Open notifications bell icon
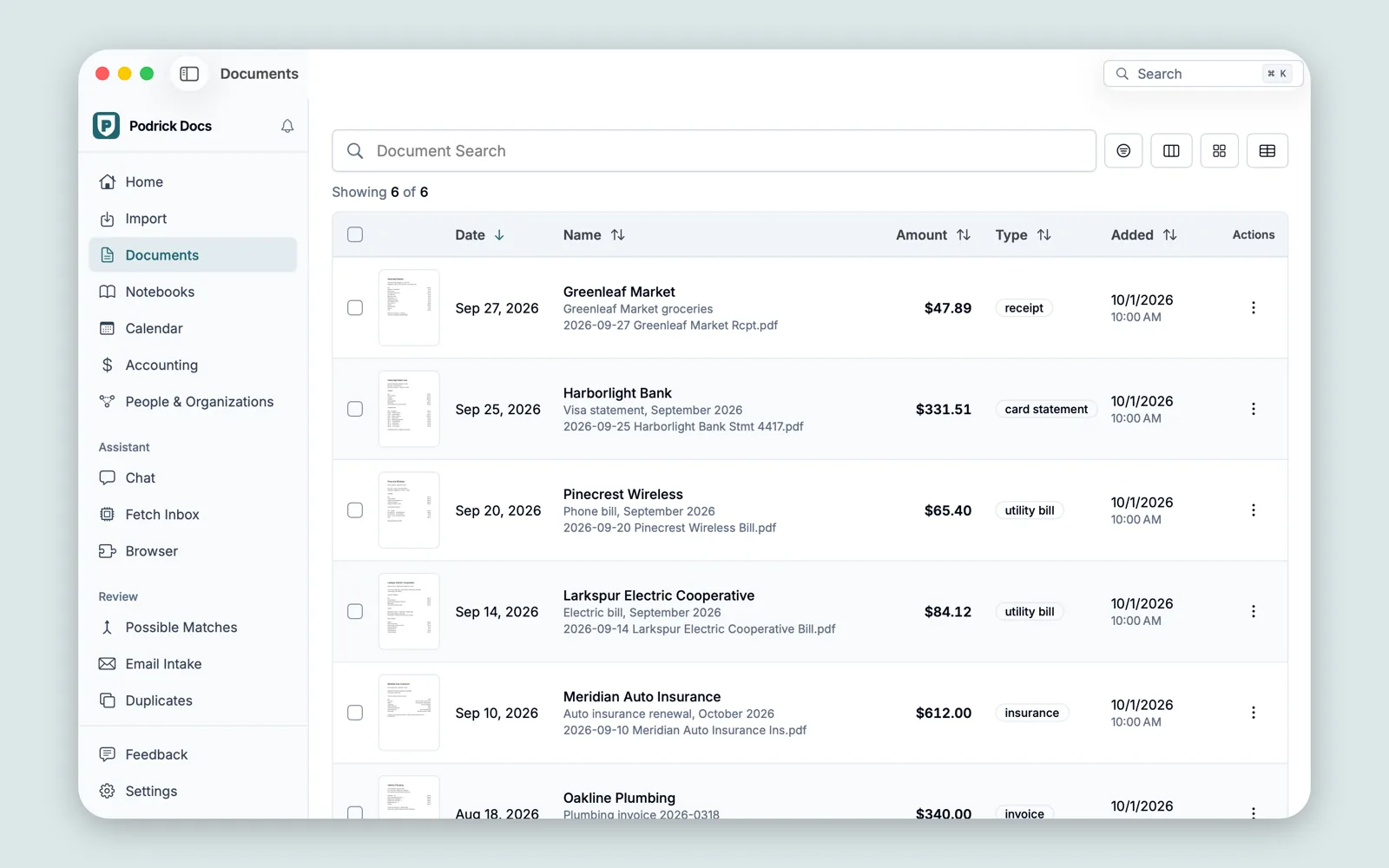1389x868 pixels. (x=287, y=126)
